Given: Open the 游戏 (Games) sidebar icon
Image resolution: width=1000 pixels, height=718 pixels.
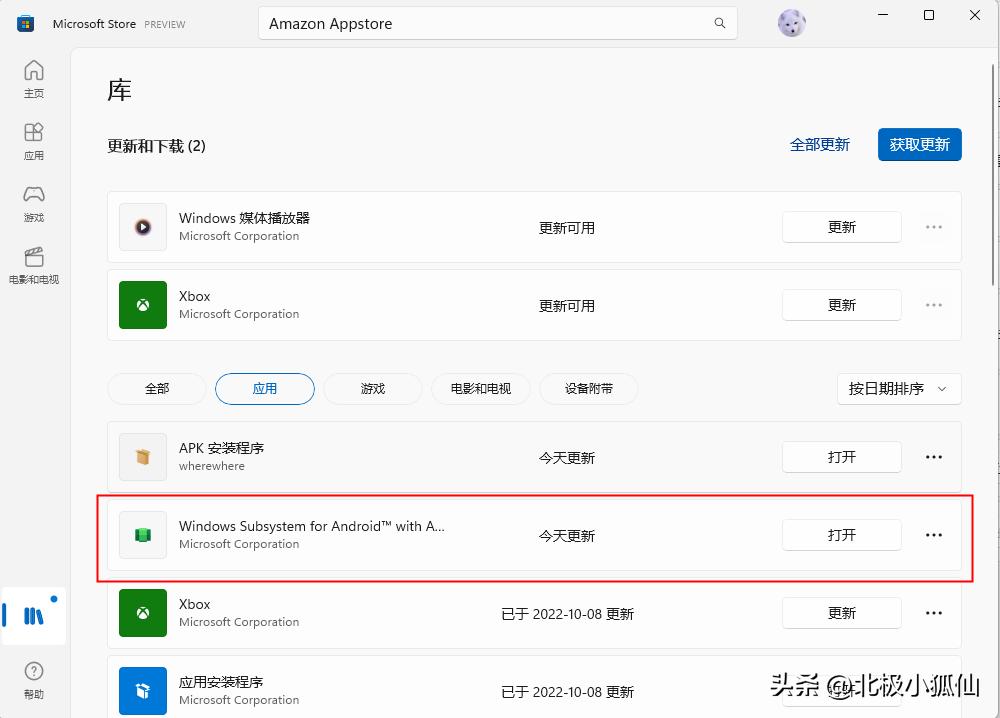Looking at the screenshot, I should [33, 201].
